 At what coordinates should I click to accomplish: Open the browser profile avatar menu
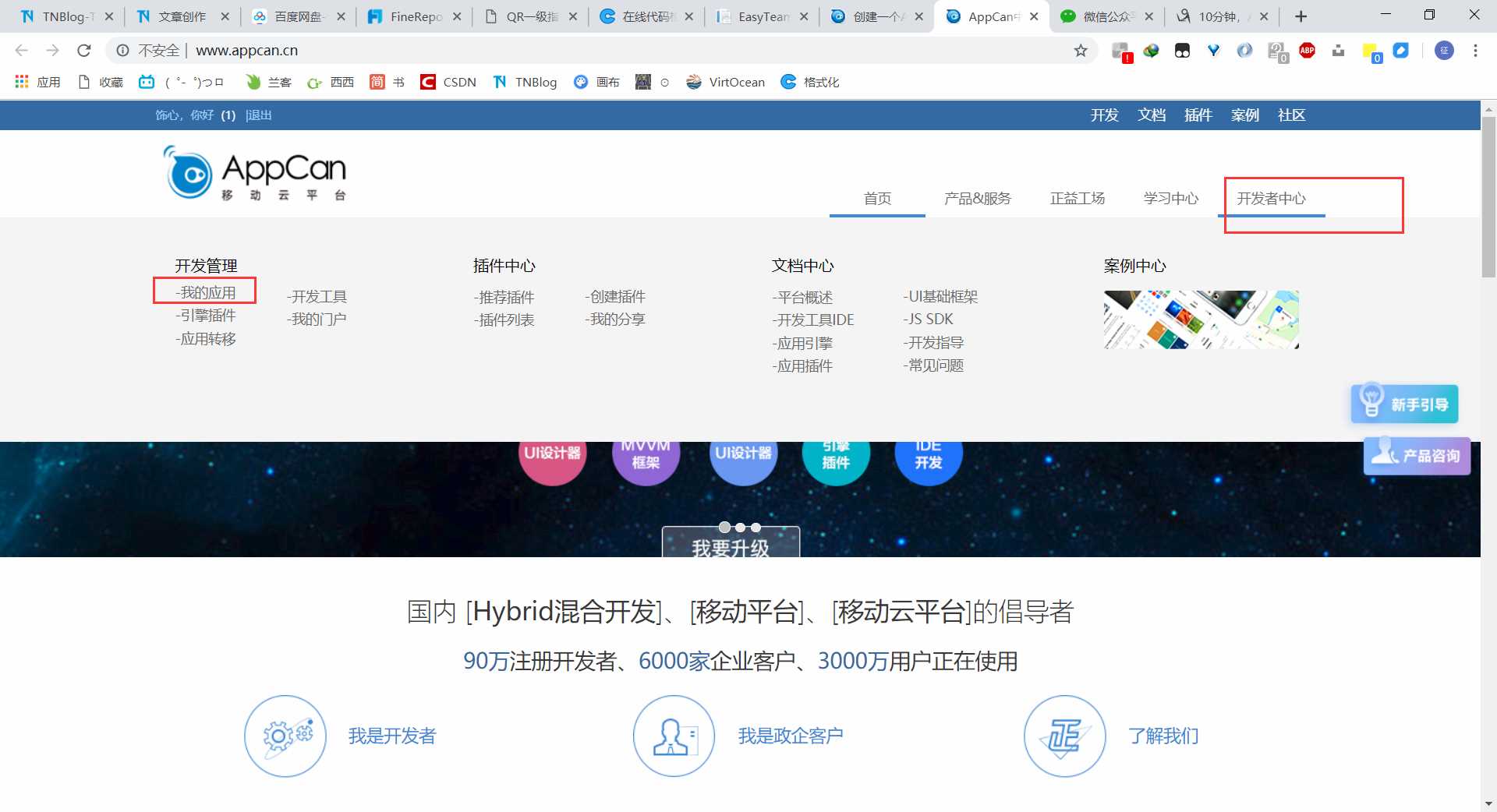tap(1444, 50)
